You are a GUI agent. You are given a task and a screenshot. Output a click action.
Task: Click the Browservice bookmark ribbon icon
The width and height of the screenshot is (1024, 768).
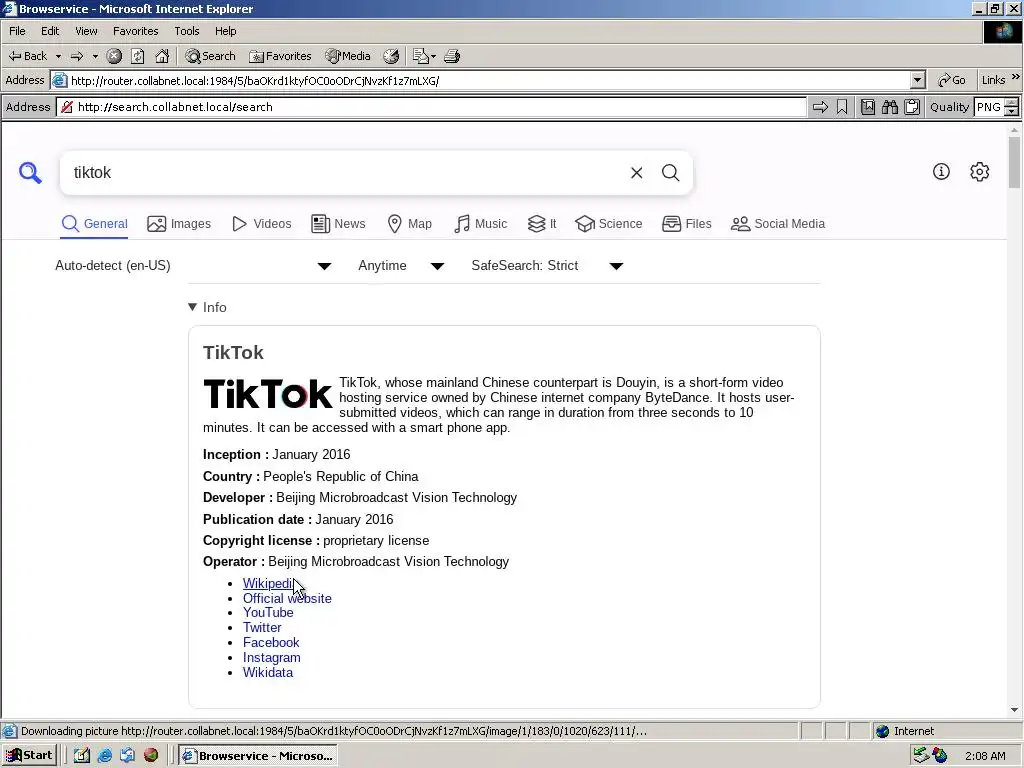(842, 107)
